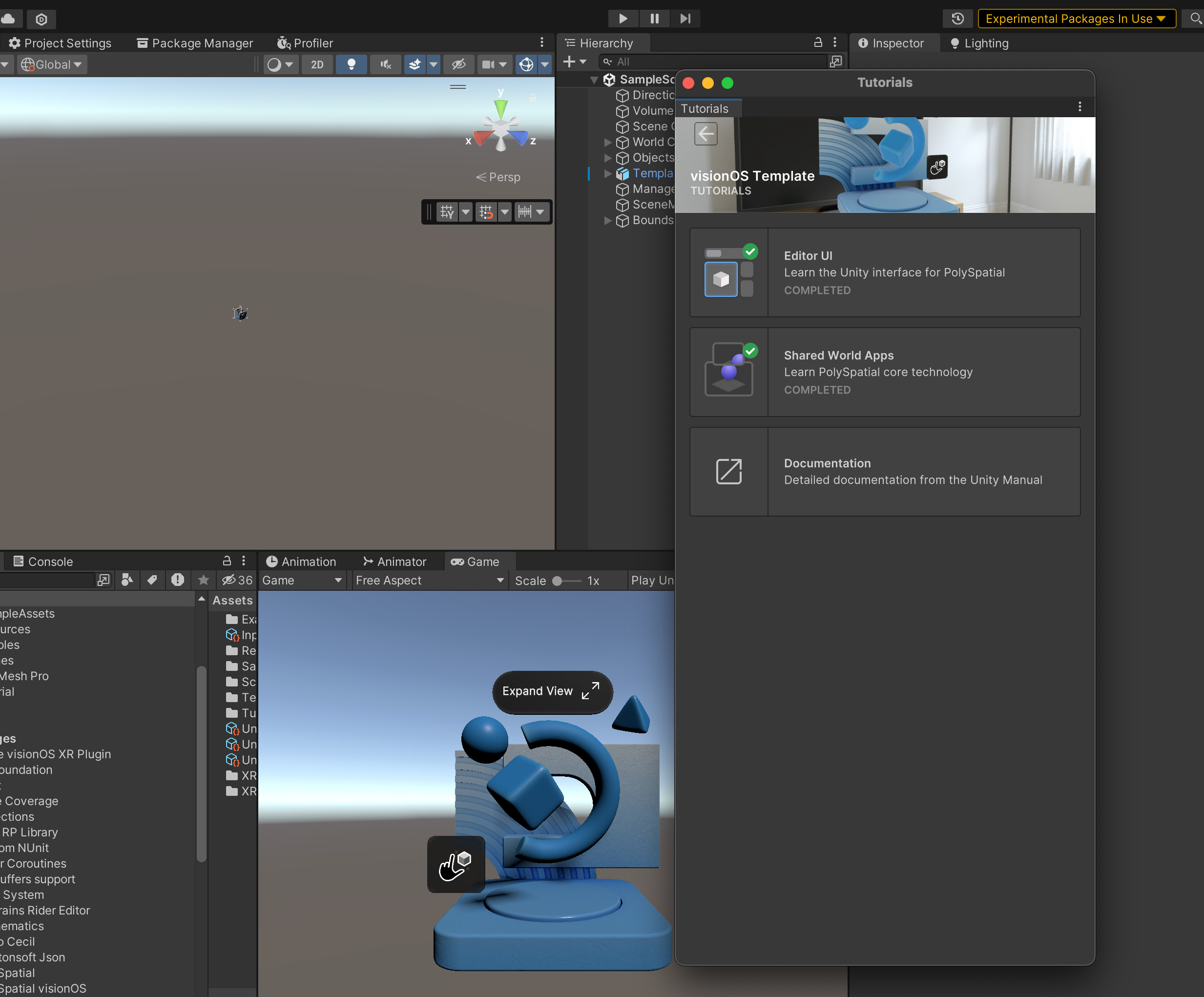Toggle grid snapping icon in overlay toolbar

[447, 212]
